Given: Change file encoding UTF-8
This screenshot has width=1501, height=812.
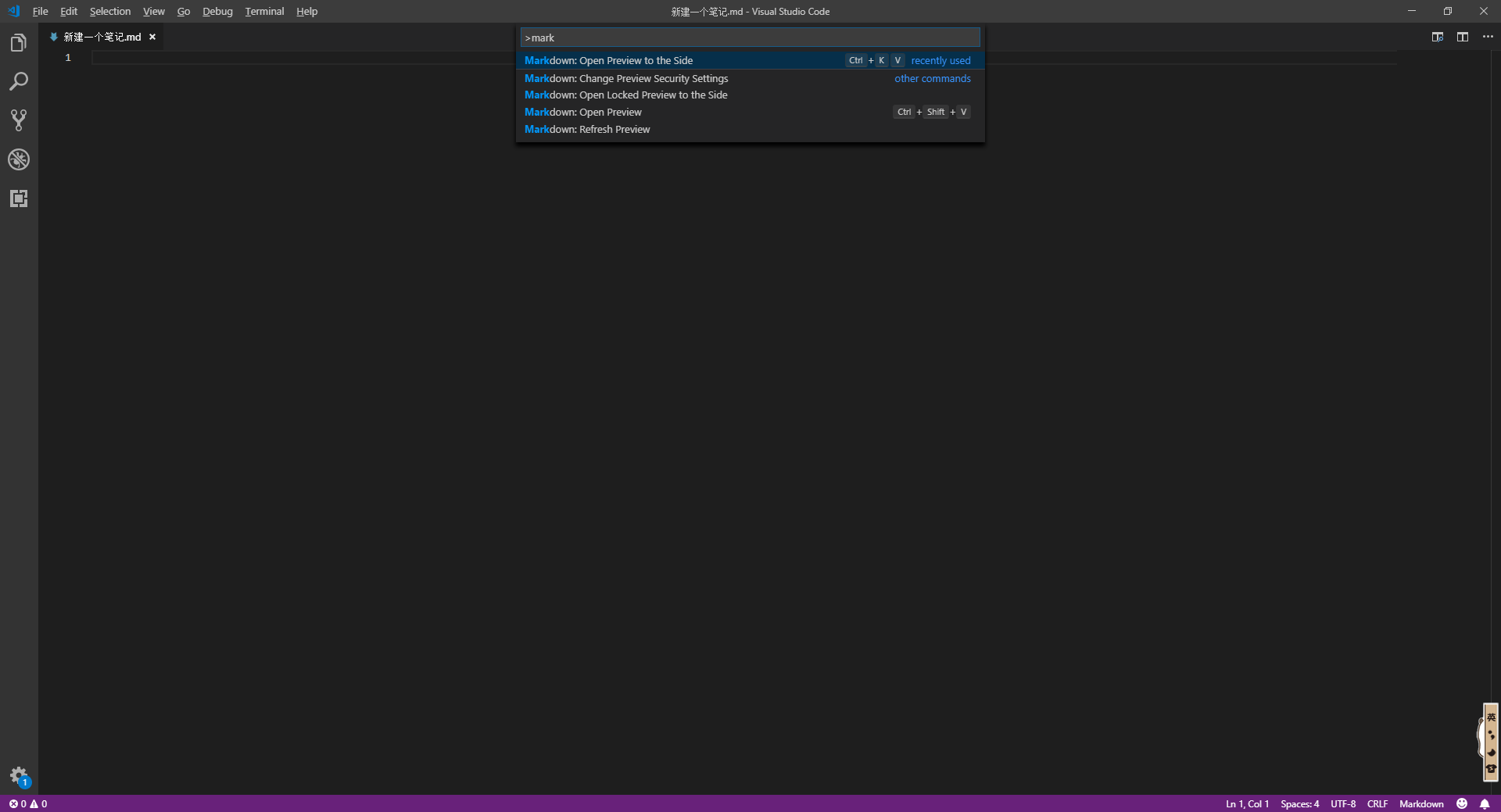Looking at the screenshot, I should (x=1343, y=803).
